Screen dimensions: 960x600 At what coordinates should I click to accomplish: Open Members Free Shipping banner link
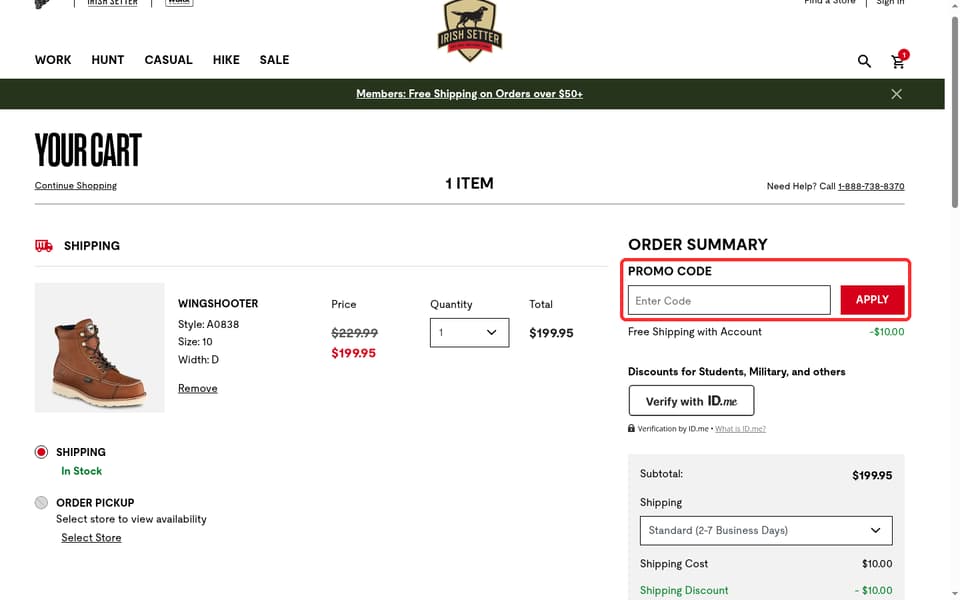coord(470,94)
